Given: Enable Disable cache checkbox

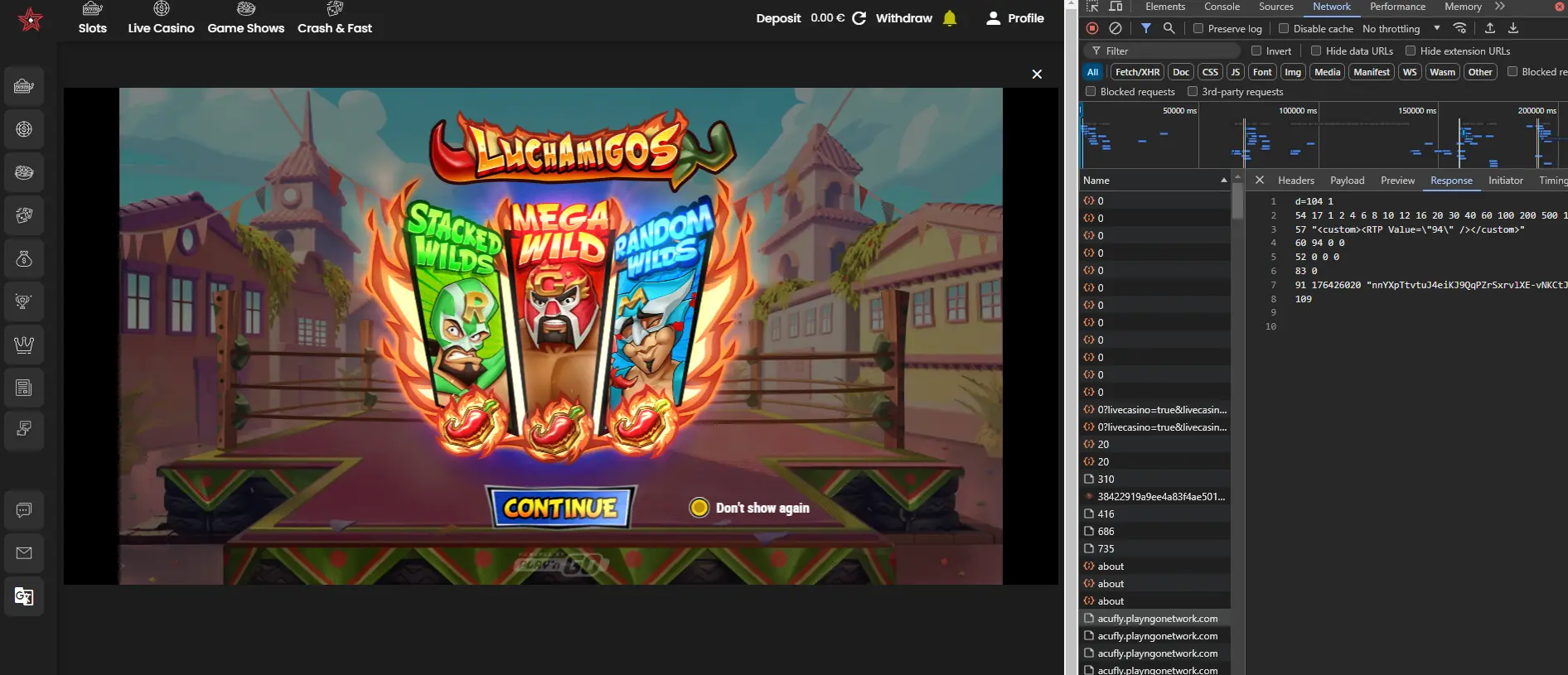Looking at the screenshot, I should tap(1284, 28).
